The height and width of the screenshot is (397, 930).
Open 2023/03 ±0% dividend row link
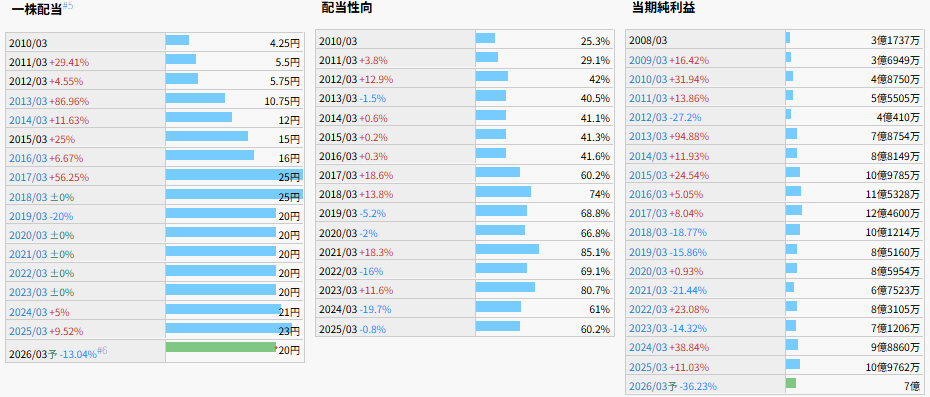[28, 293]
